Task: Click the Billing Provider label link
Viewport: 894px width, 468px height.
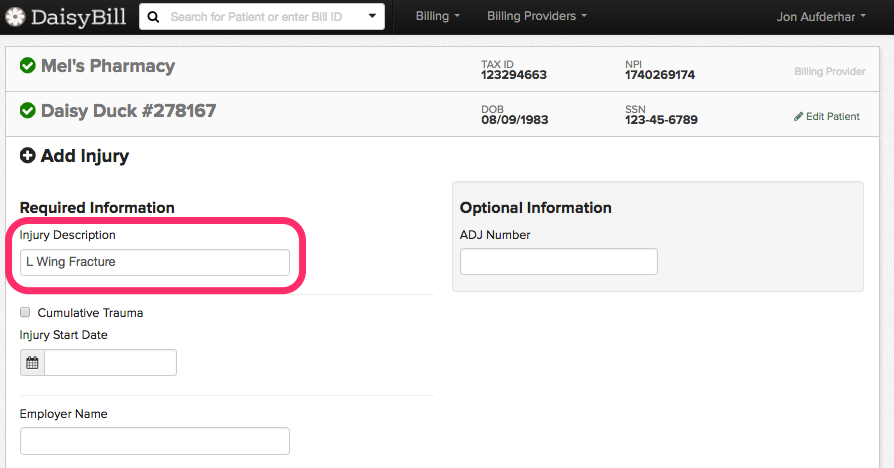Action: (x=830, y=71)
